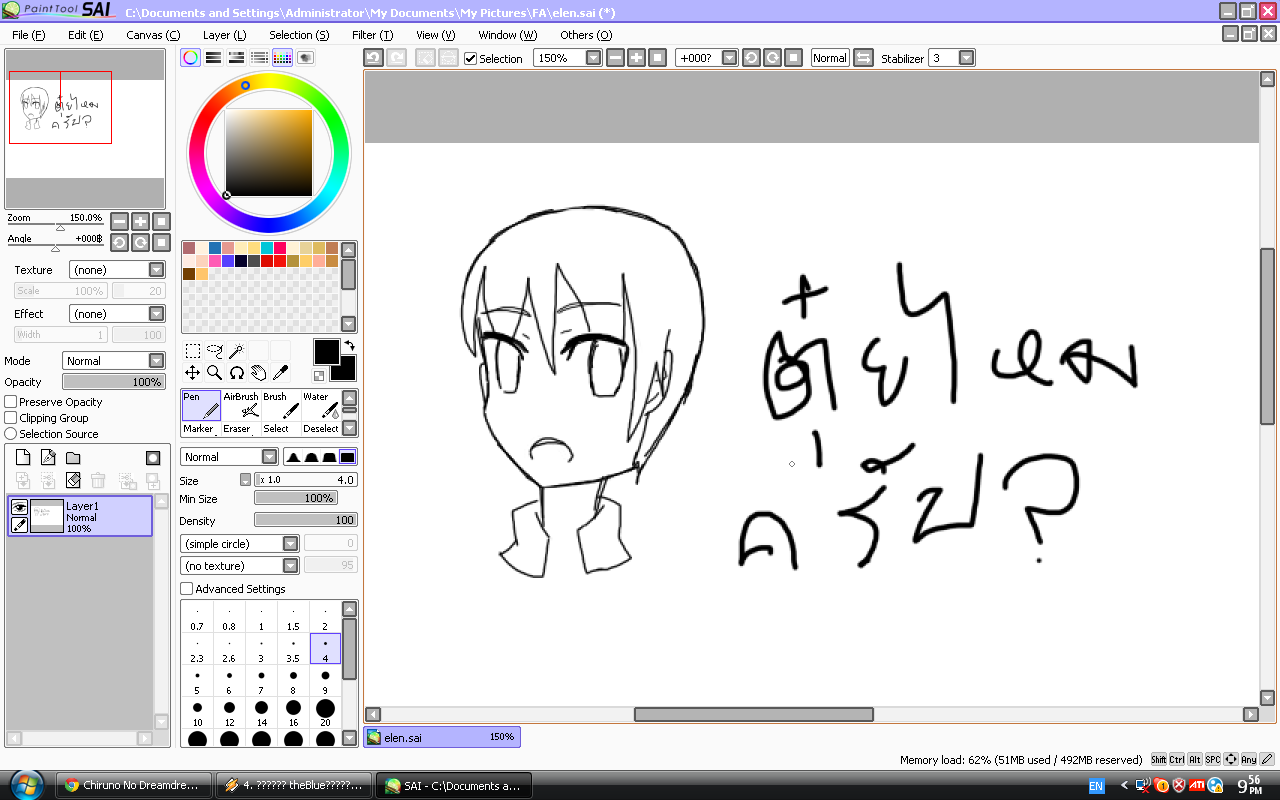The image size is (1280, 800).
Task: Expand Advanced Settings checkbox
Action: click(187, 589)
